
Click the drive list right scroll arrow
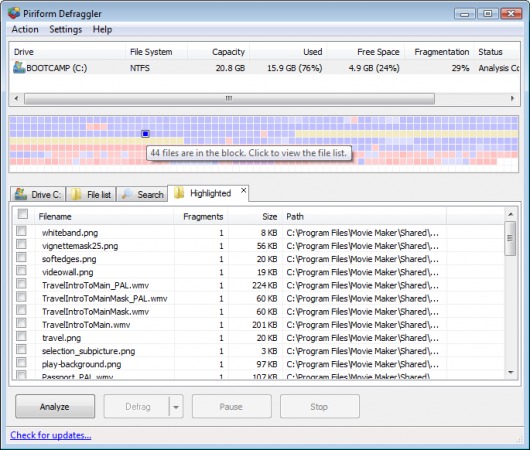[512, 98]
